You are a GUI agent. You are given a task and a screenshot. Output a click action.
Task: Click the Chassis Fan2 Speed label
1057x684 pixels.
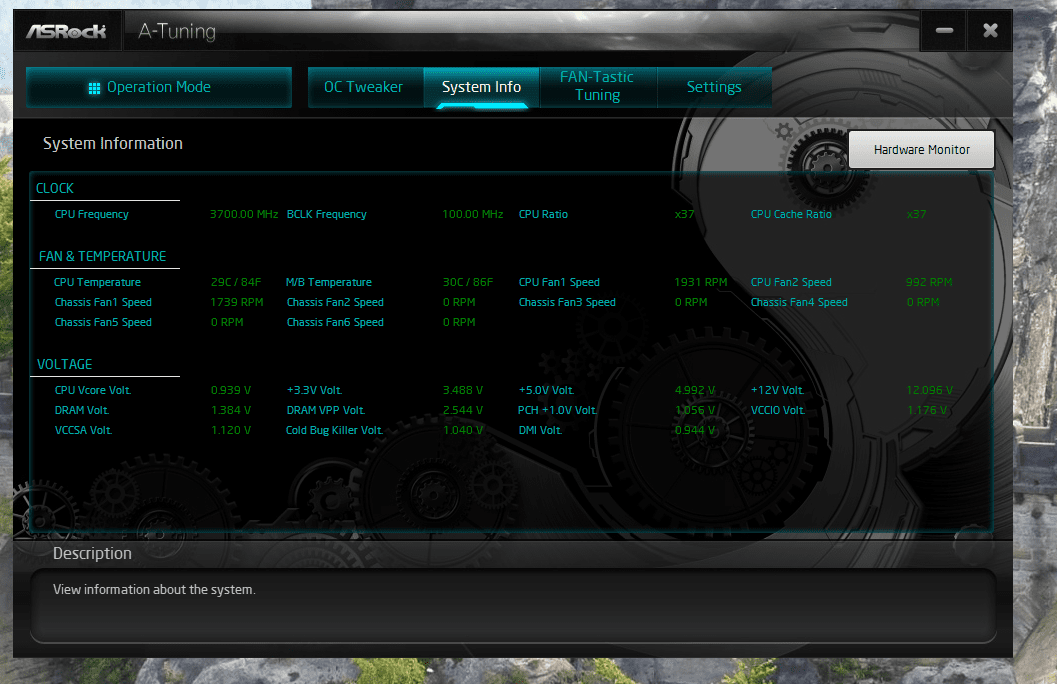(335, 303)
